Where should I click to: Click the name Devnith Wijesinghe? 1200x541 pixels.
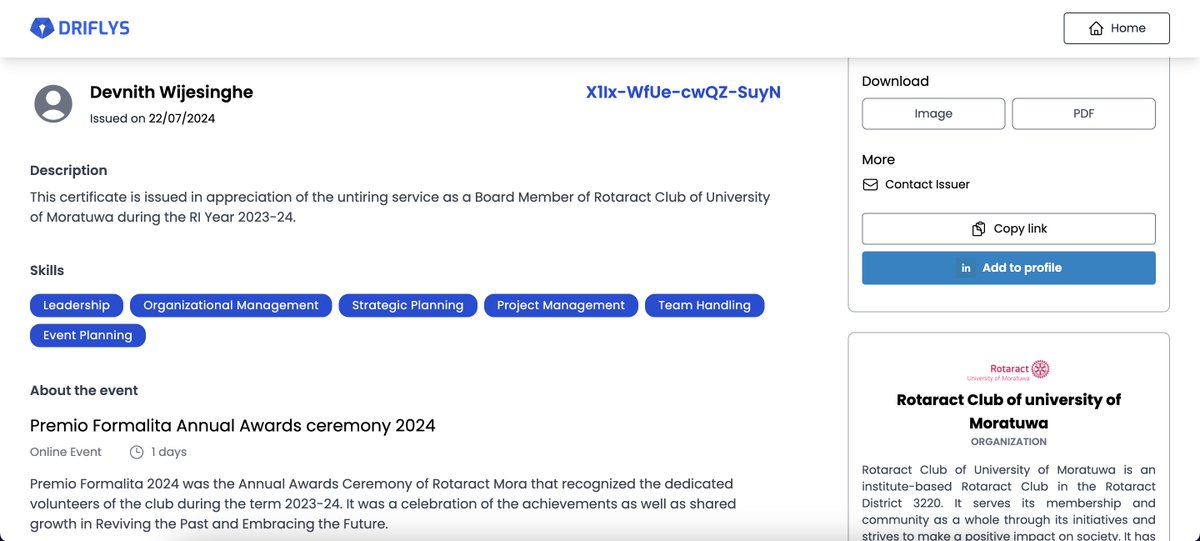[x=171, y=92]
